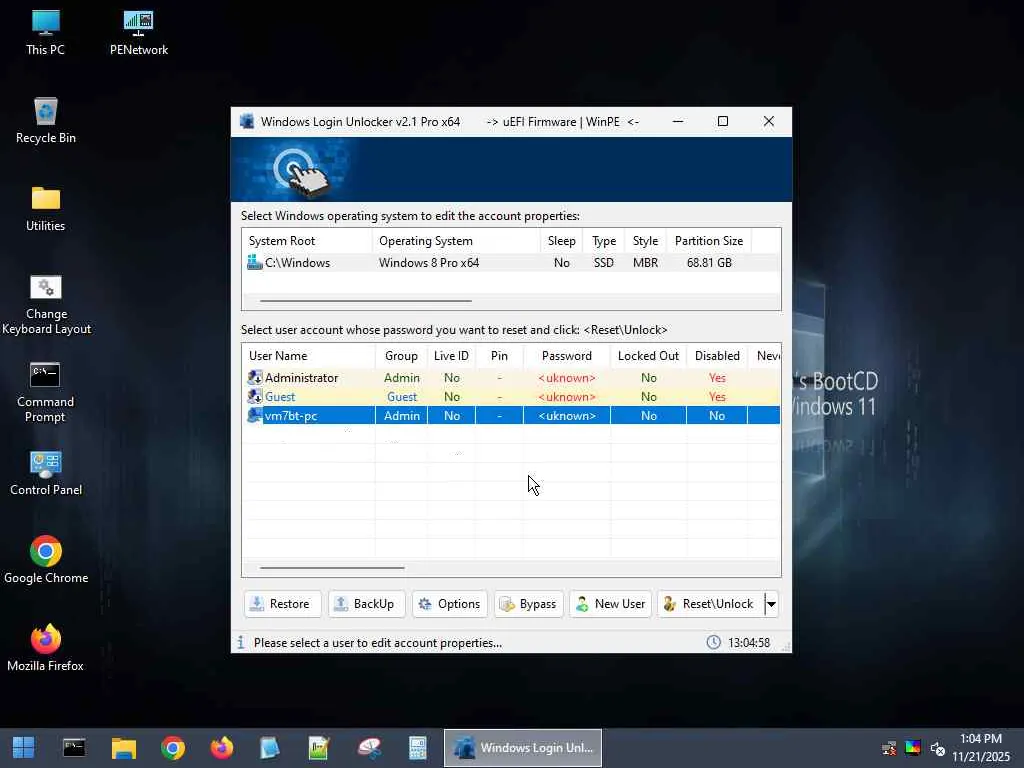Select the C:\Windows system root row
The image size is (1024, 768).
pyautogui.click(x=511, y=263)
